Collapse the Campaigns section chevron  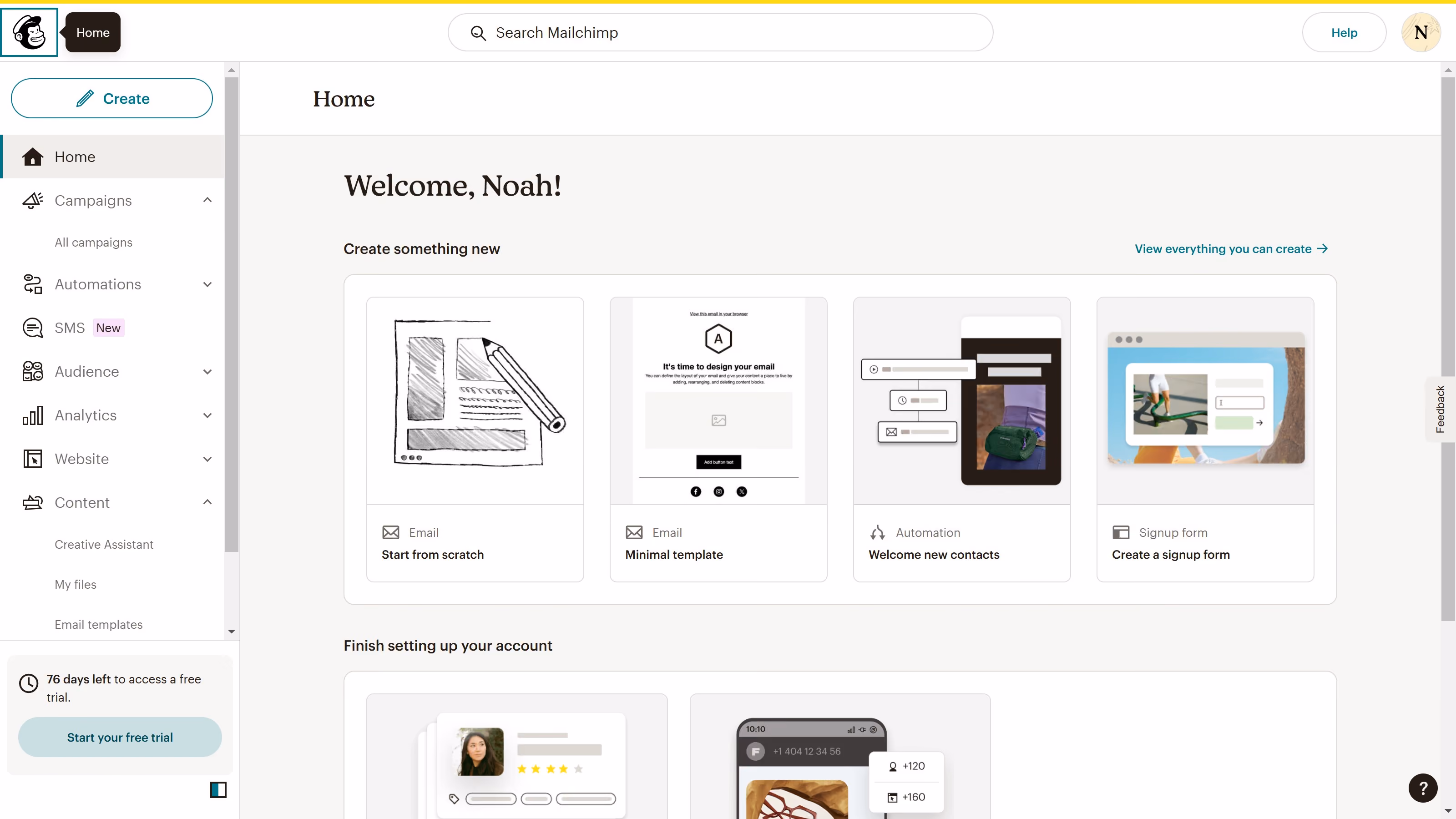coord(207,200)
